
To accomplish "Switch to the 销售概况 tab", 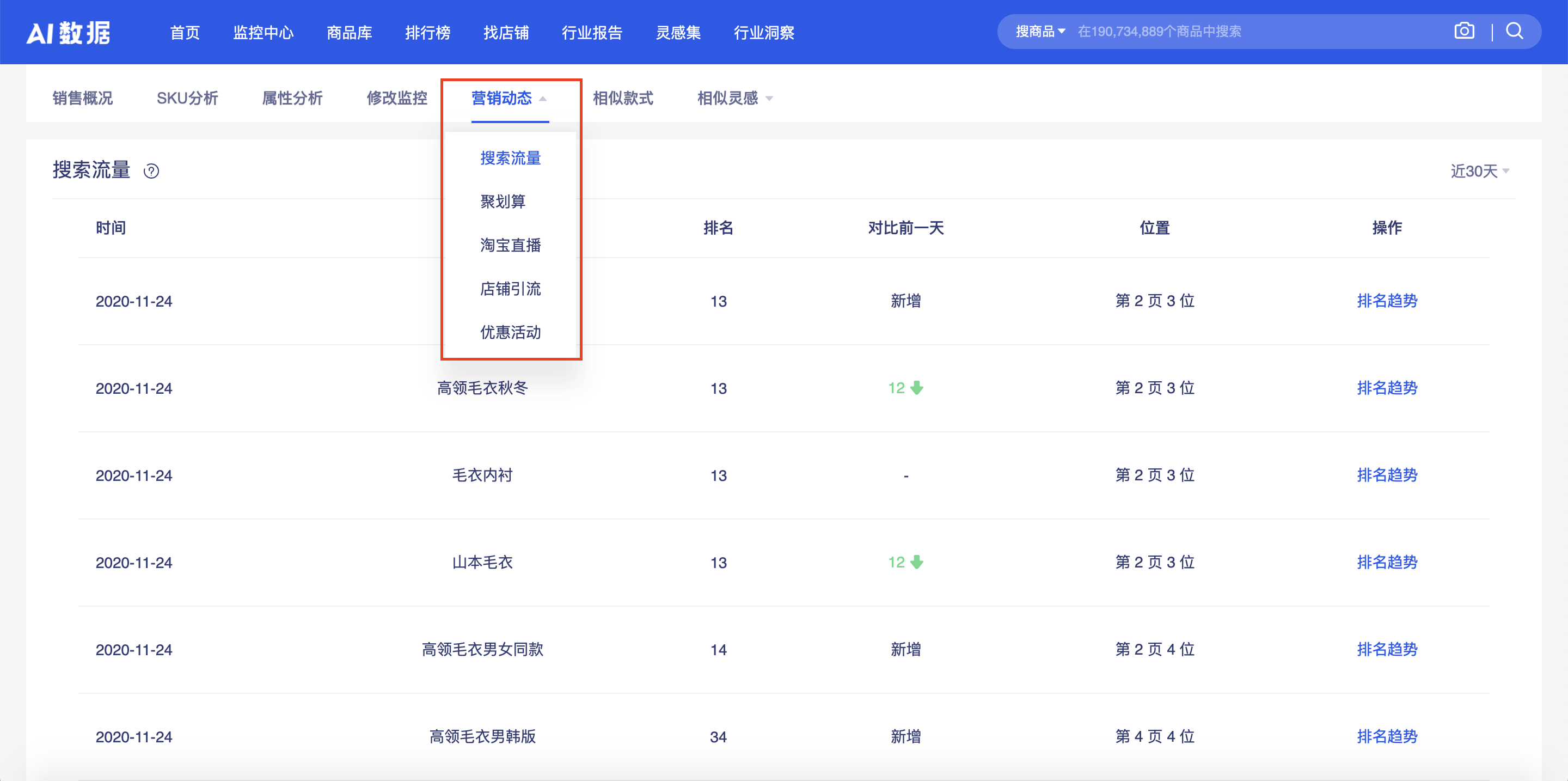I will [83, 98].
